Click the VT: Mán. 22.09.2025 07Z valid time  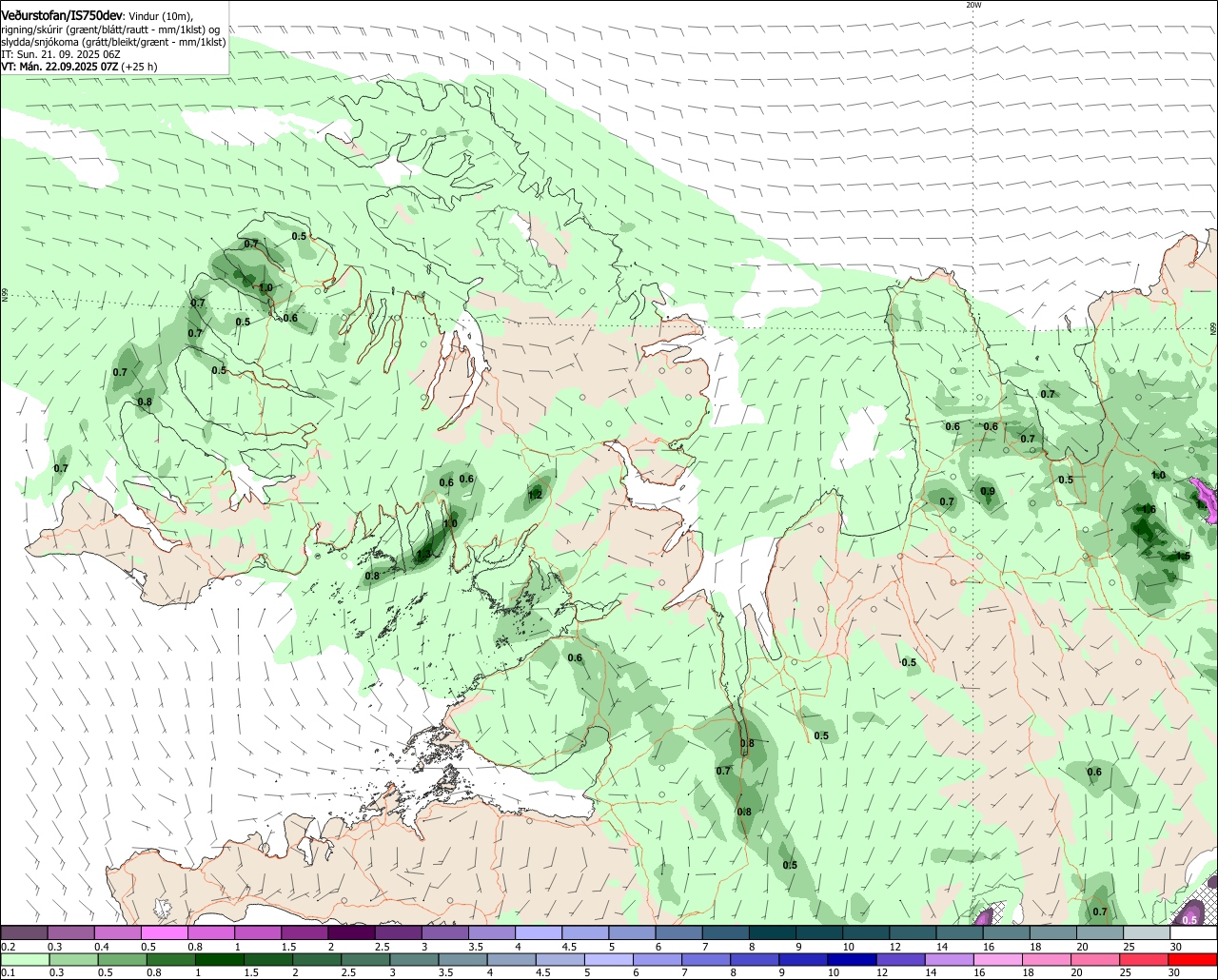pos(59,67)
